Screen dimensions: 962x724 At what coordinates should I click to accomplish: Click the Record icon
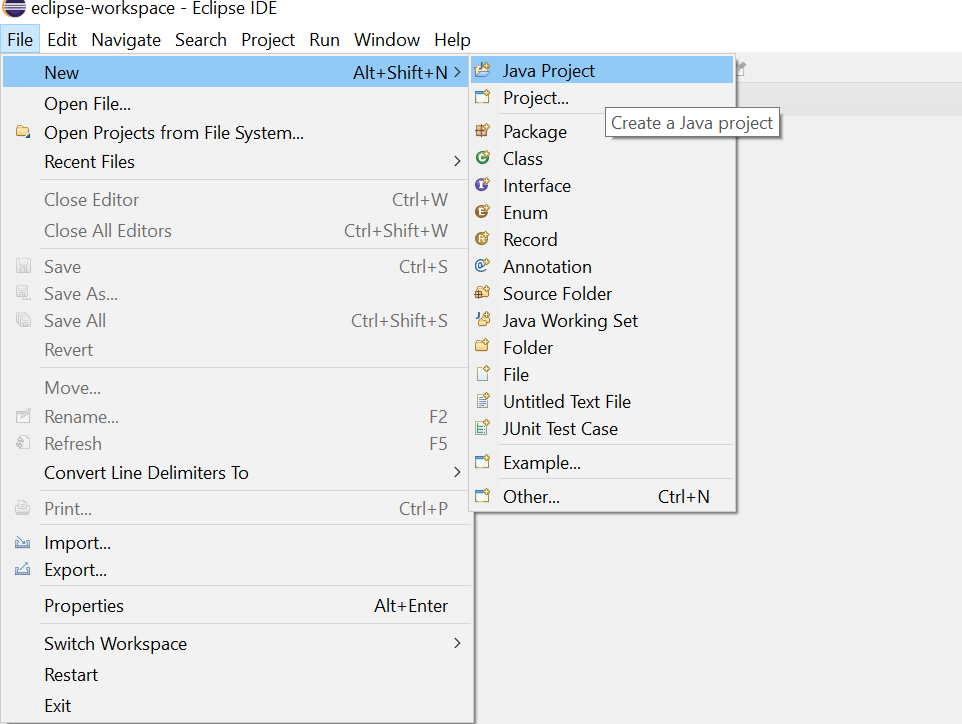[483, 239]
